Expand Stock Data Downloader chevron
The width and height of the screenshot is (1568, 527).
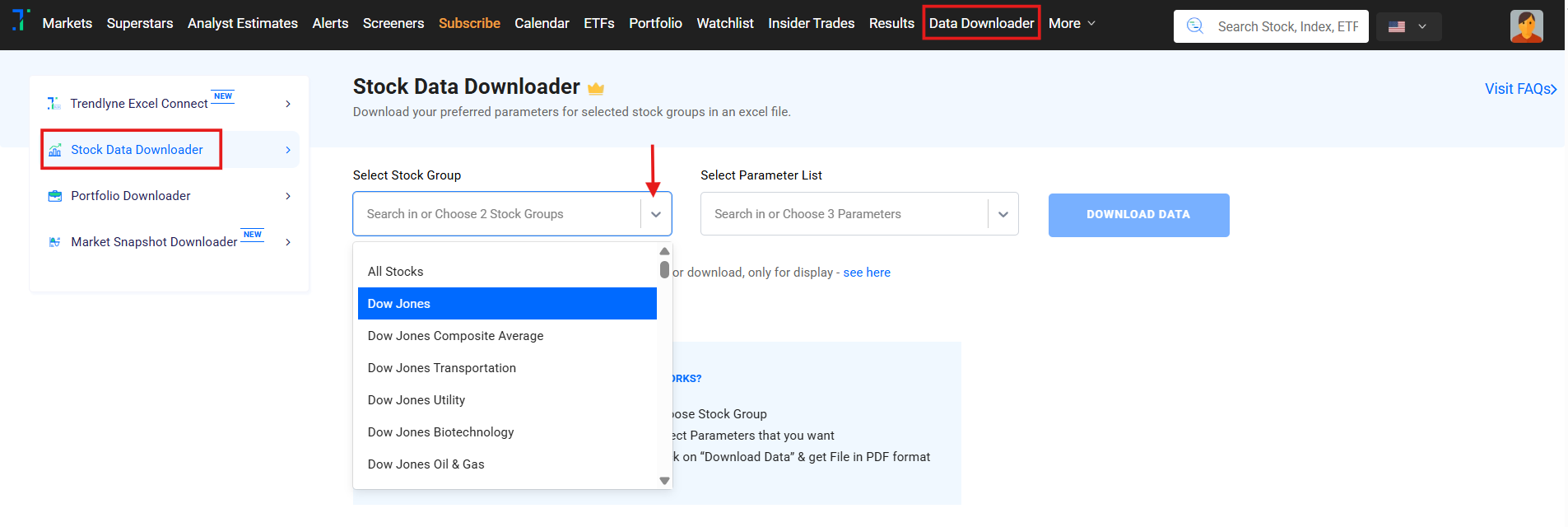click(288, 150)
